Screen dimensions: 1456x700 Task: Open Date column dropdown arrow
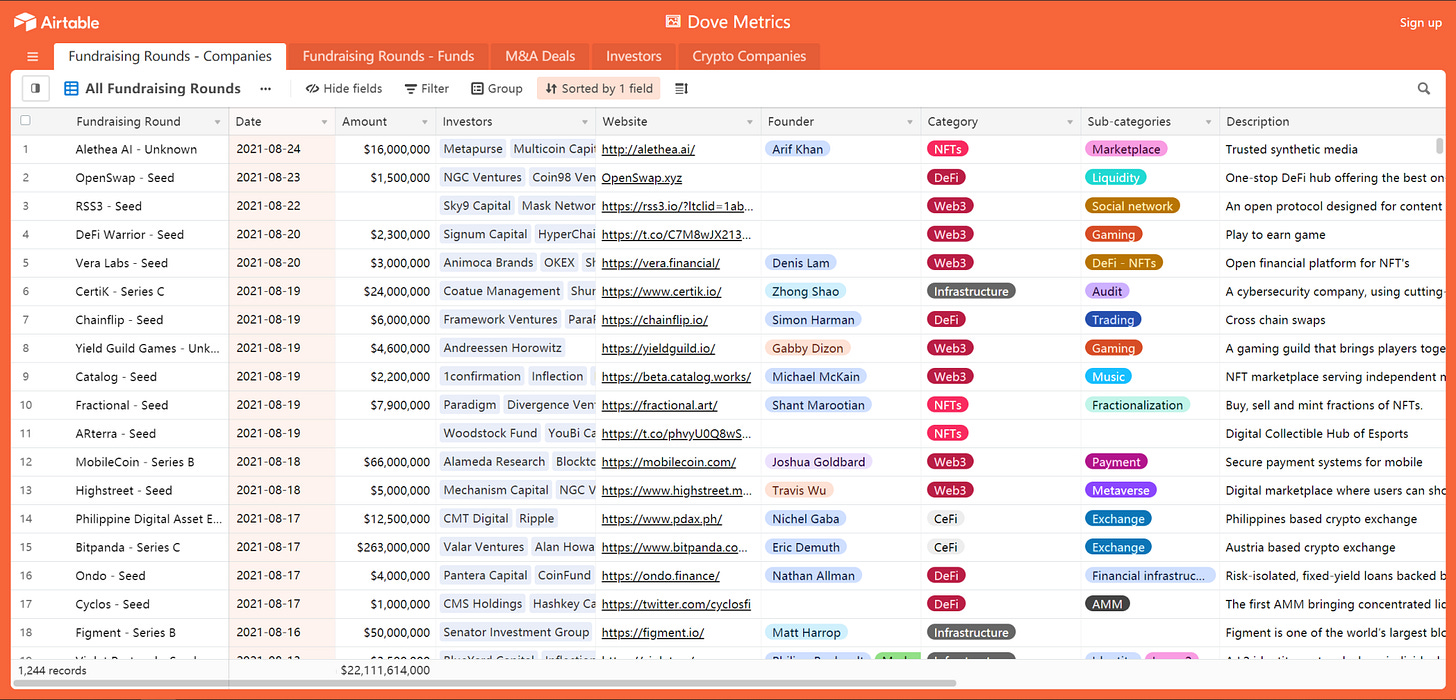coord(324,122)
